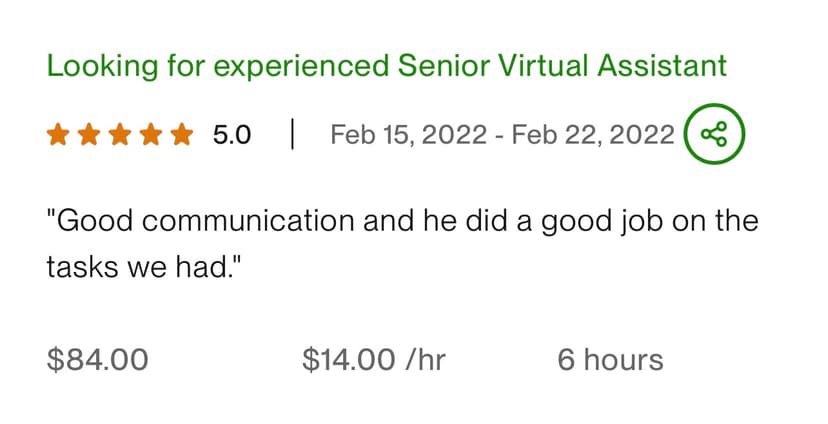Click the word 'hours' label
The height and width of the screenshot is (424, 828).
click(625, 360)
